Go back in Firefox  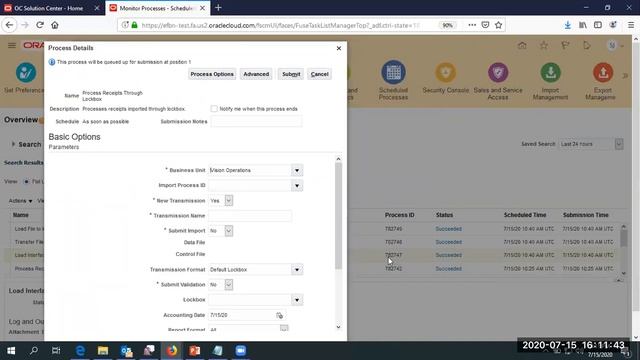[x=9, y=25]
